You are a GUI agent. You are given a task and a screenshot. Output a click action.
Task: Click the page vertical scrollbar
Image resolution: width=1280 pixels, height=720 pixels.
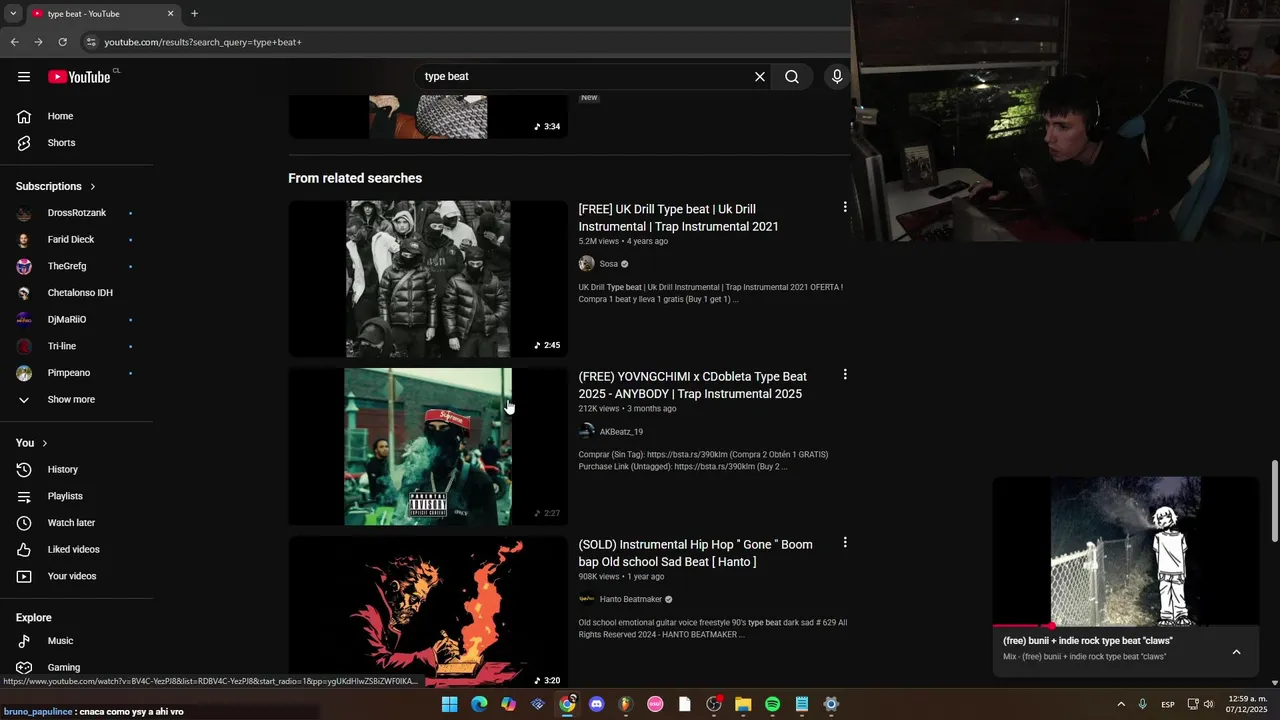click(x=1274, y=501)
